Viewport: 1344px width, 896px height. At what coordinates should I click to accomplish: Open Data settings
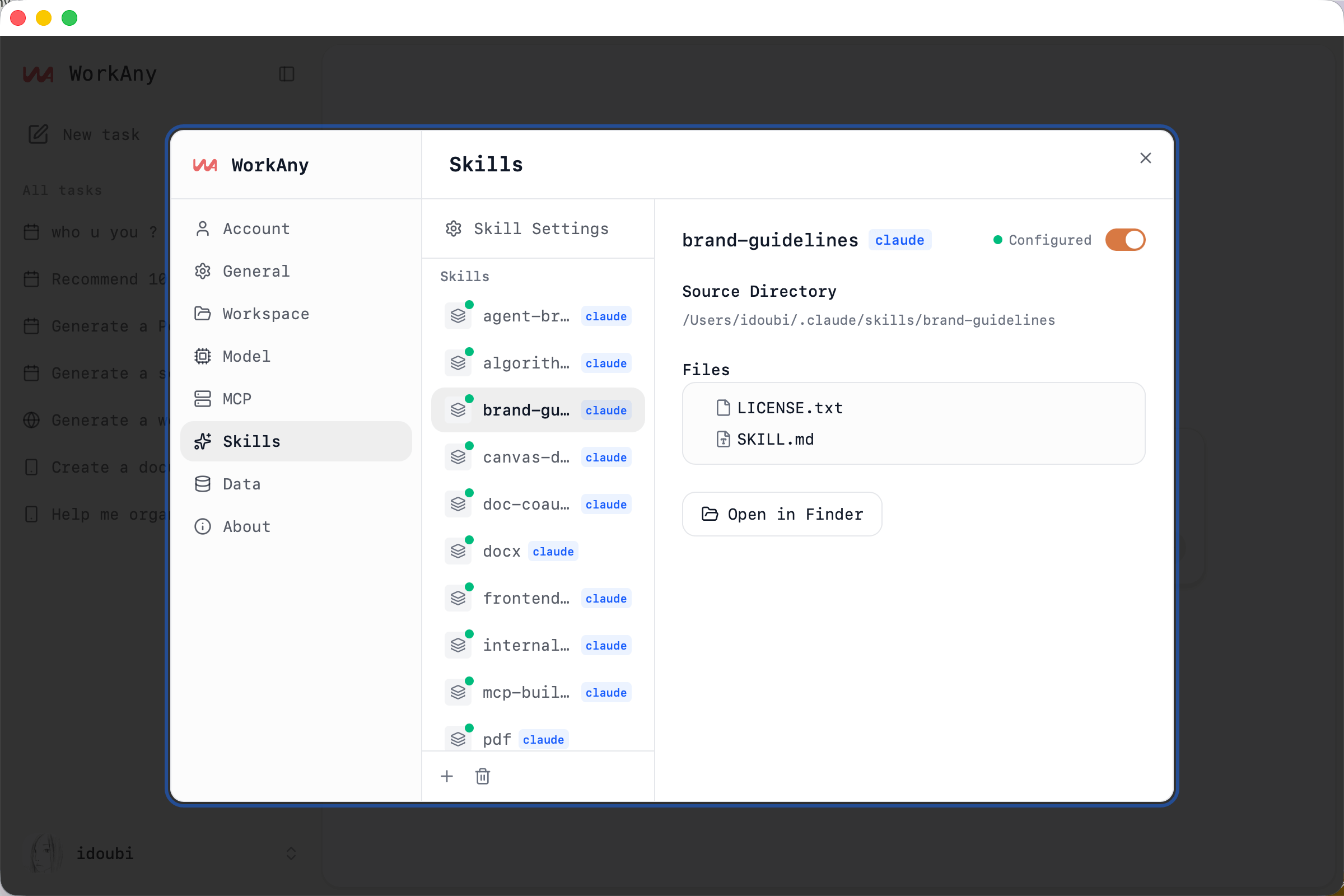click(296, 484)
